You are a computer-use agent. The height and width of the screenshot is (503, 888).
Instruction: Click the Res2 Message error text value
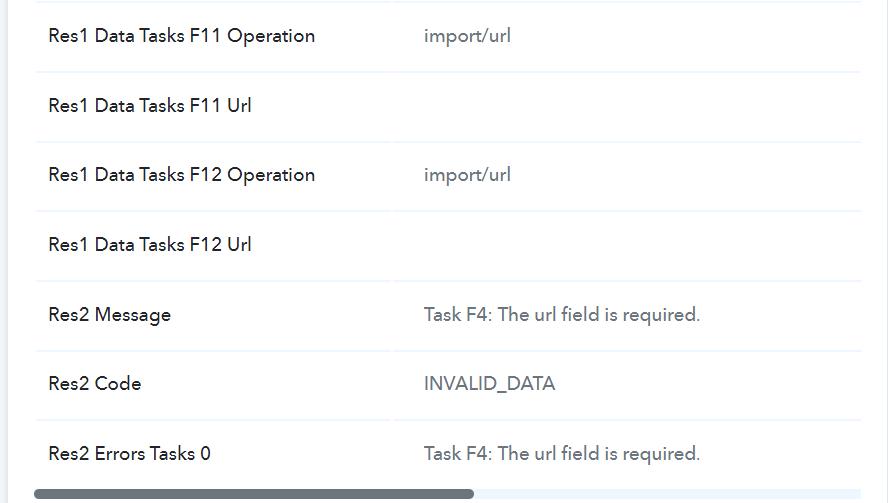coord(562,314)
